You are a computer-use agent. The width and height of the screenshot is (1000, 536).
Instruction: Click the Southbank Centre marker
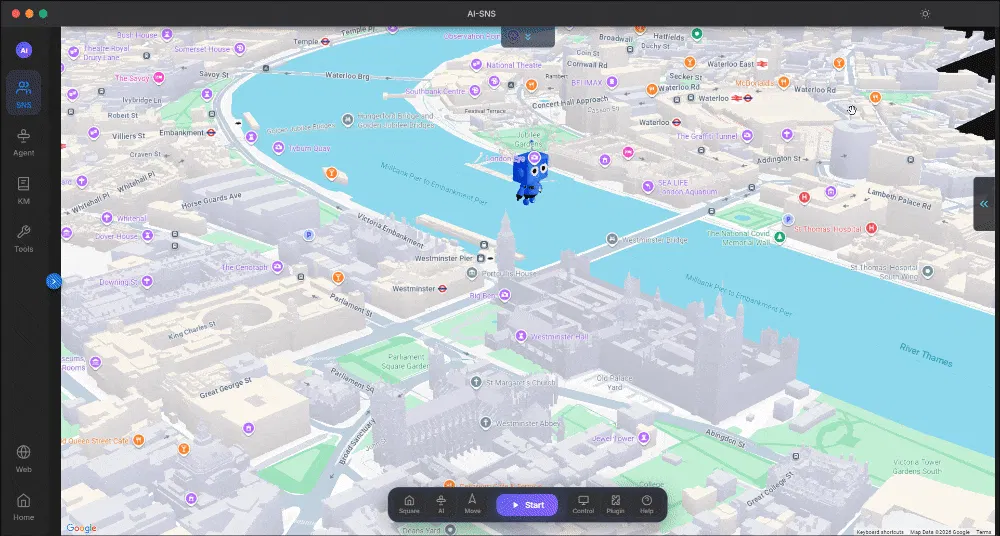click(474, 91)
